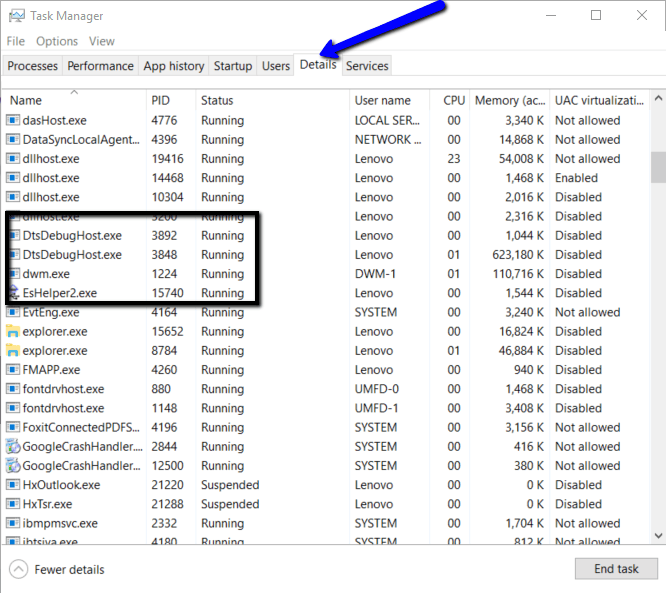Image resolution: width=666 pixels, height=593 pixels.
Task: Click folder icon of explorer.exe PID 8784
Action: point(13,350)
